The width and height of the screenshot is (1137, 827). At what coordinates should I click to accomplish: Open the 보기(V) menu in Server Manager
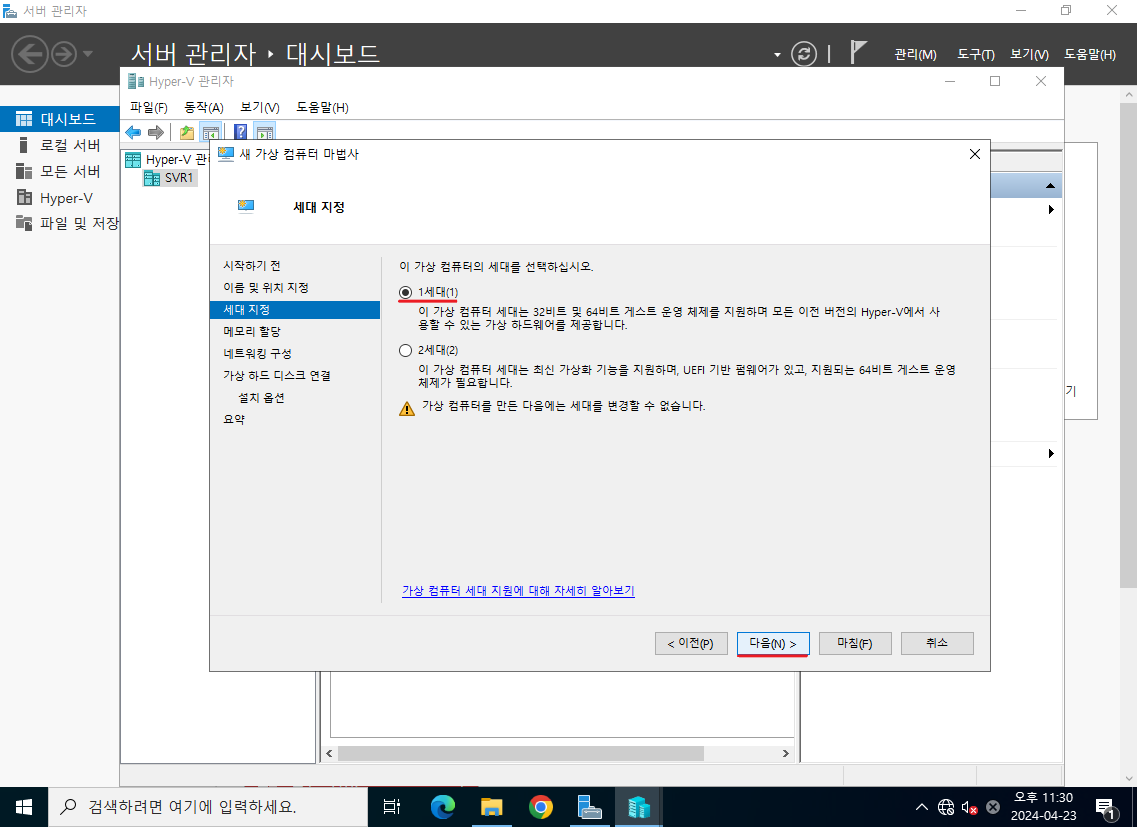pos(1030,54)
